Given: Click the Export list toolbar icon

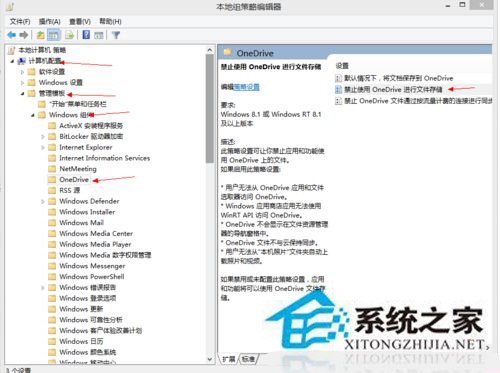Looking at the screenshot, I should point(69,35).
